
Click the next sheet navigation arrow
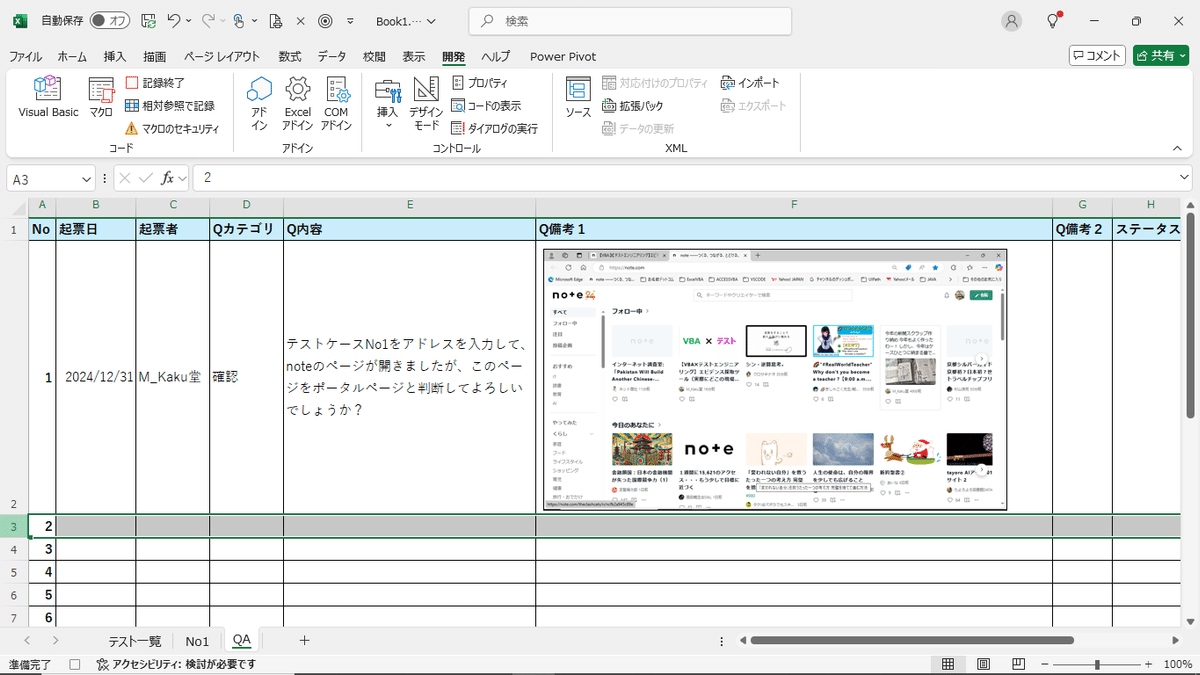pyautogui.click(x=56, y=640)
